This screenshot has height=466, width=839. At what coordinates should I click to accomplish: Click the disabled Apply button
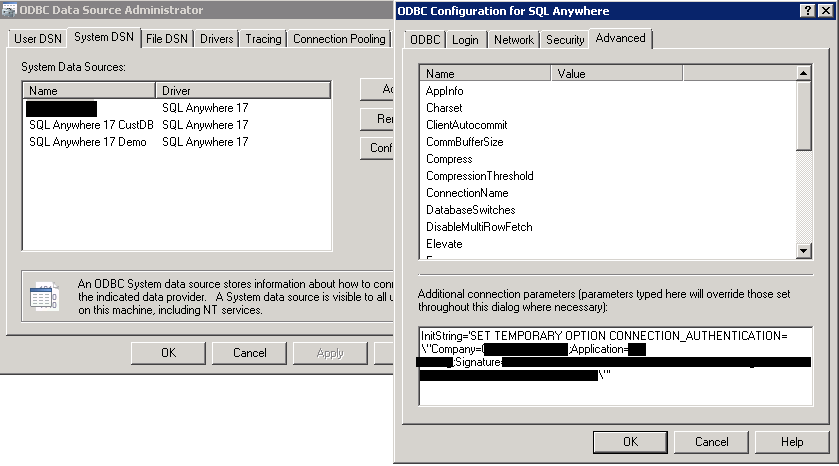tap(330, 353)
